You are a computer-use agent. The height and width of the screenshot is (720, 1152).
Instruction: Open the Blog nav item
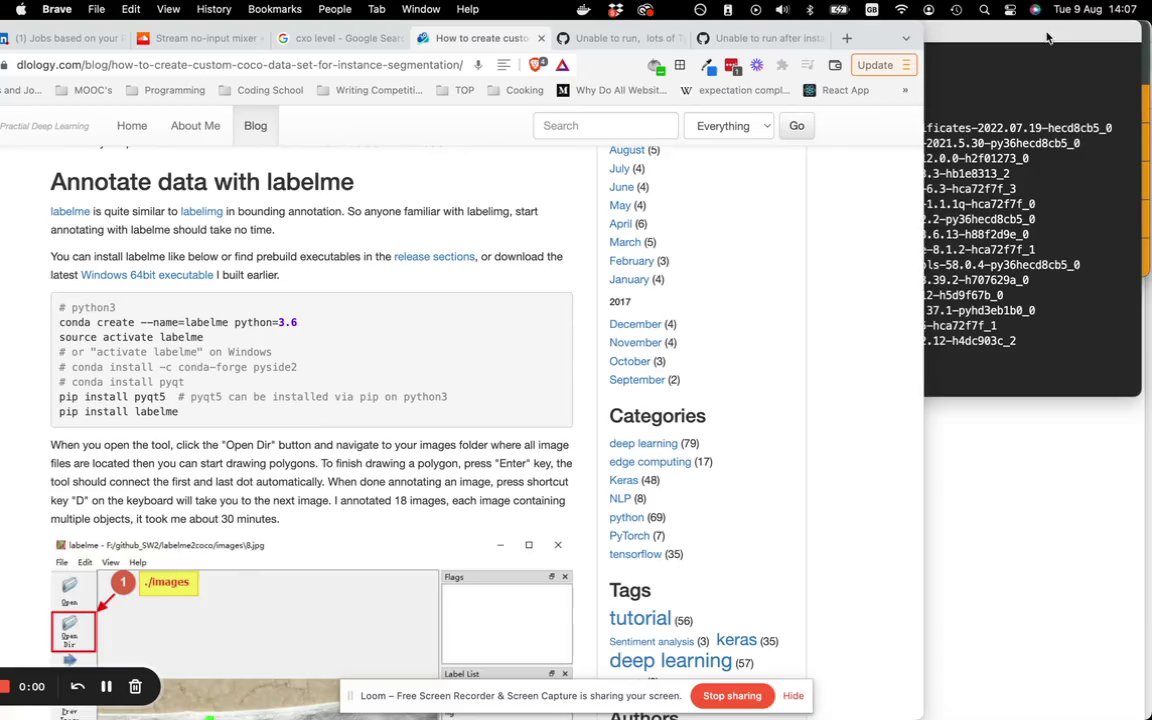256,126
